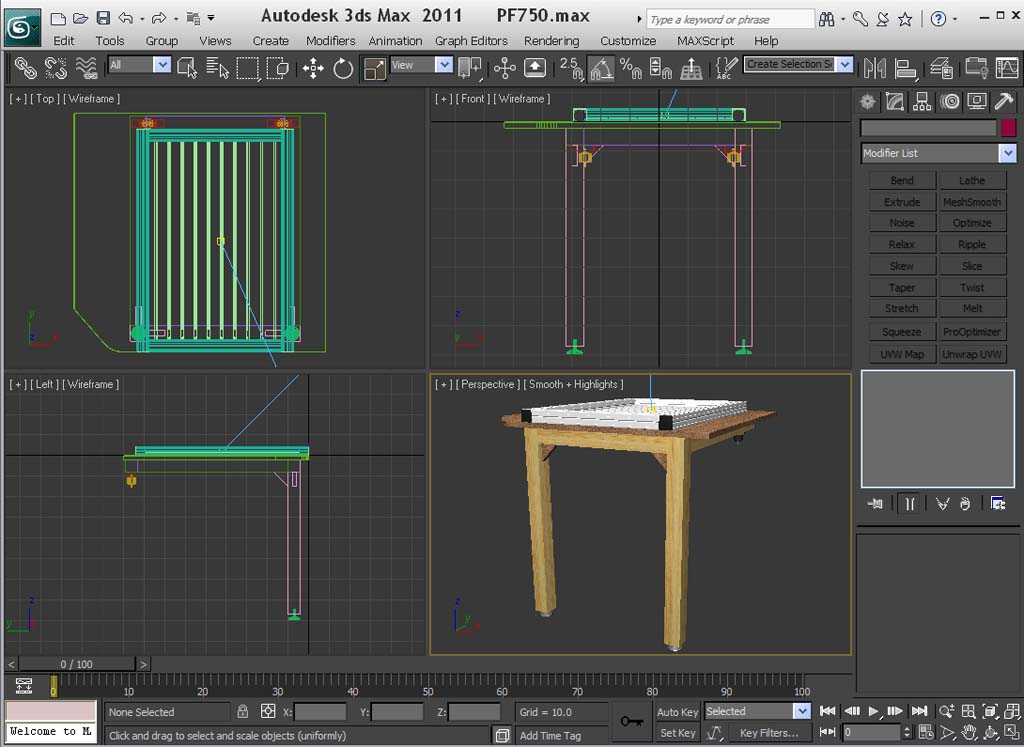This screenshot has width=1024, height=747.
Task: Click the MeshSmooth modifier button
Action: pyautogui.click(x=972, y=202)
